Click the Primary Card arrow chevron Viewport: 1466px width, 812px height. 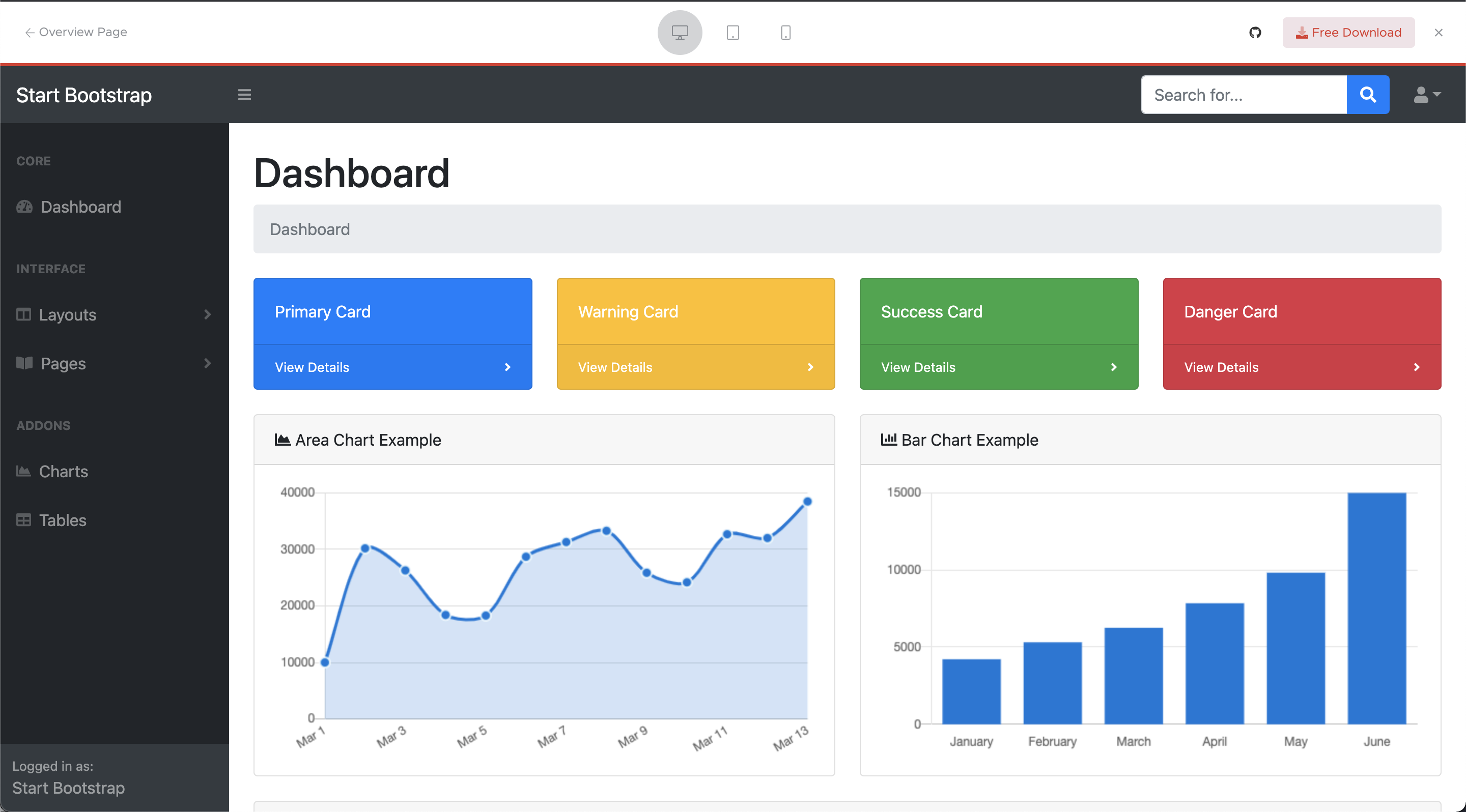[508, 367]
